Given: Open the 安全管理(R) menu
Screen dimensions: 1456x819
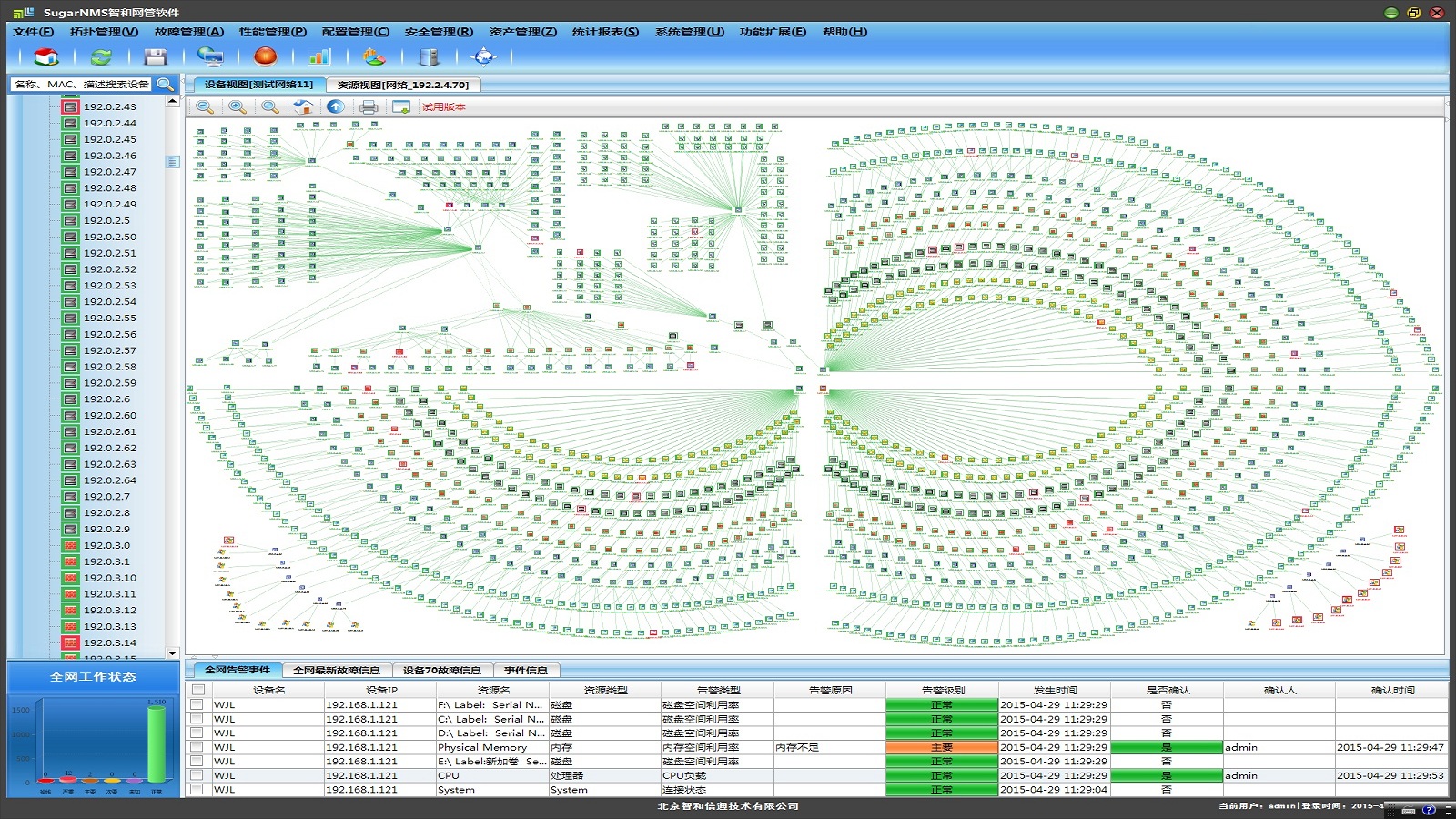Looking at the screenshot, I should 440,32.
